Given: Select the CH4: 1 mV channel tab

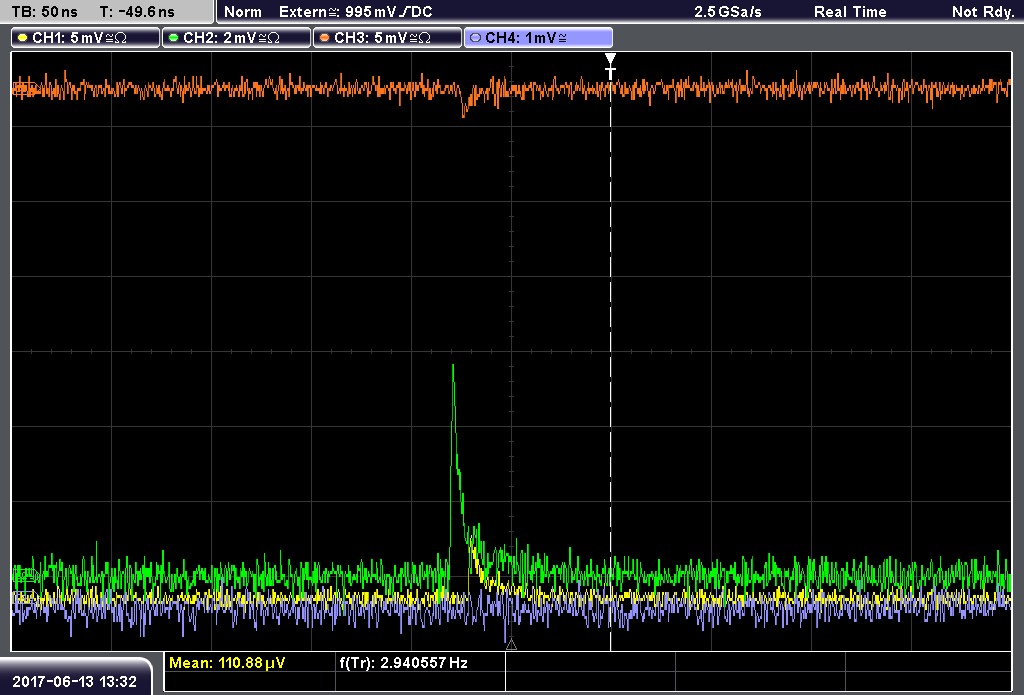Looking at the screenshot, I should click(538, 38).
